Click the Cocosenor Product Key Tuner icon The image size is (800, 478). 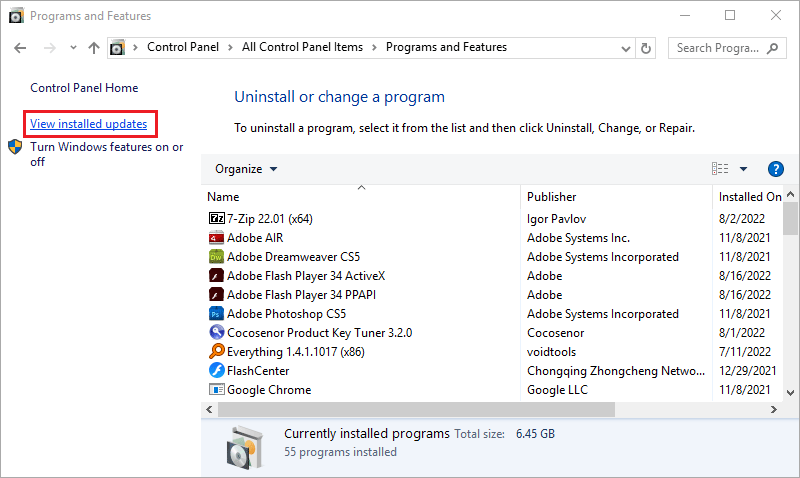216,333
